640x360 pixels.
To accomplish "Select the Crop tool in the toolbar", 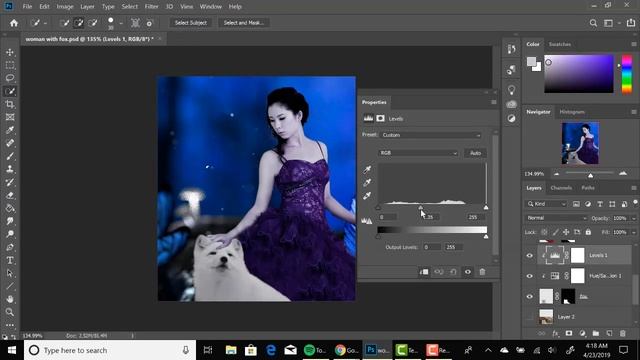I will pos(10,104).
